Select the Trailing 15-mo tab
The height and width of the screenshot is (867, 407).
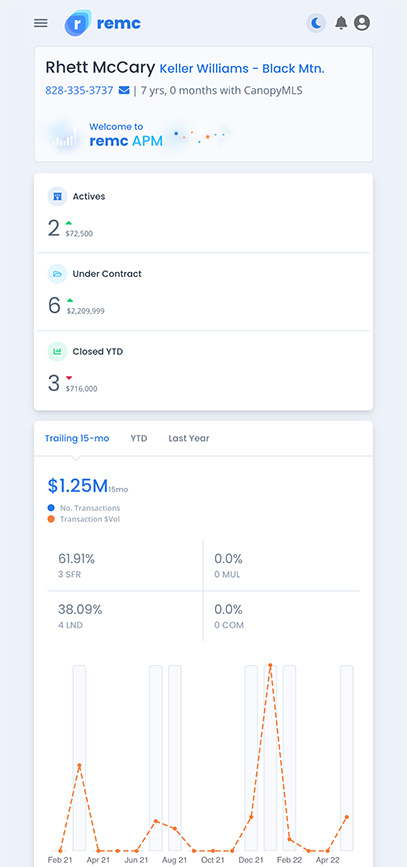point(77,438)
